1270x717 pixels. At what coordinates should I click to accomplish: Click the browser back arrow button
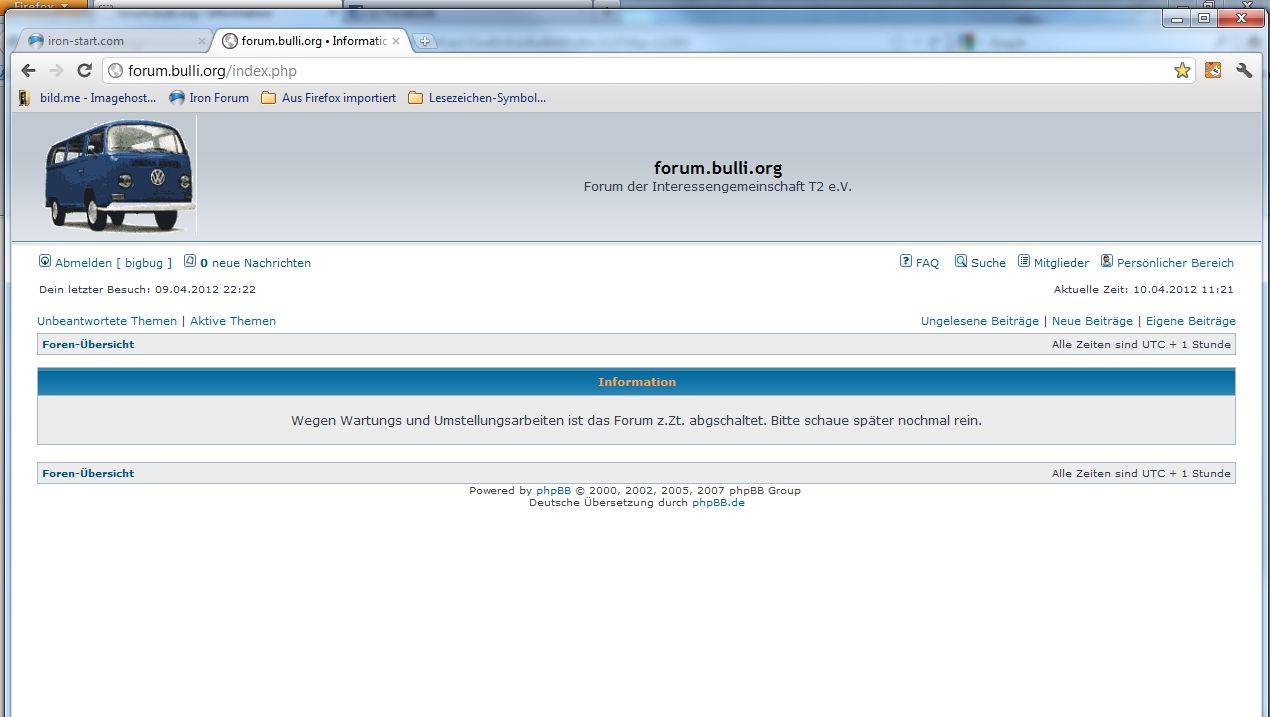pyautogui.click(x=28, y=70)
